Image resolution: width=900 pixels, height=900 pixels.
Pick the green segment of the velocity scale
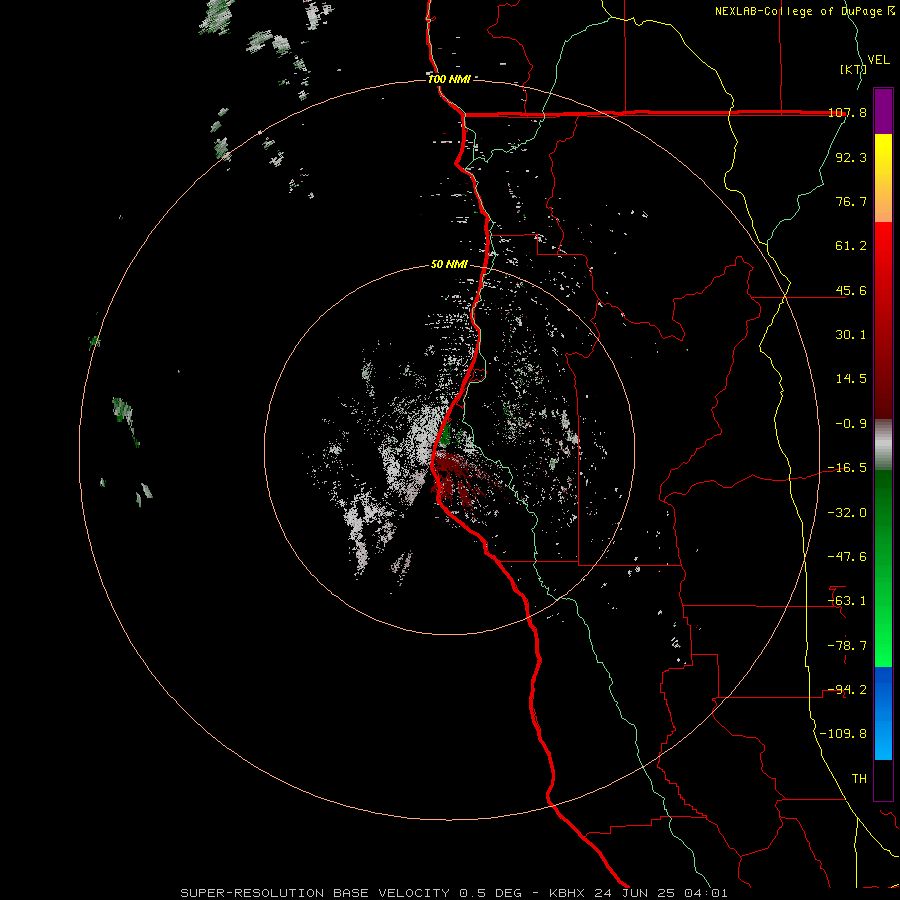[883, 568]
